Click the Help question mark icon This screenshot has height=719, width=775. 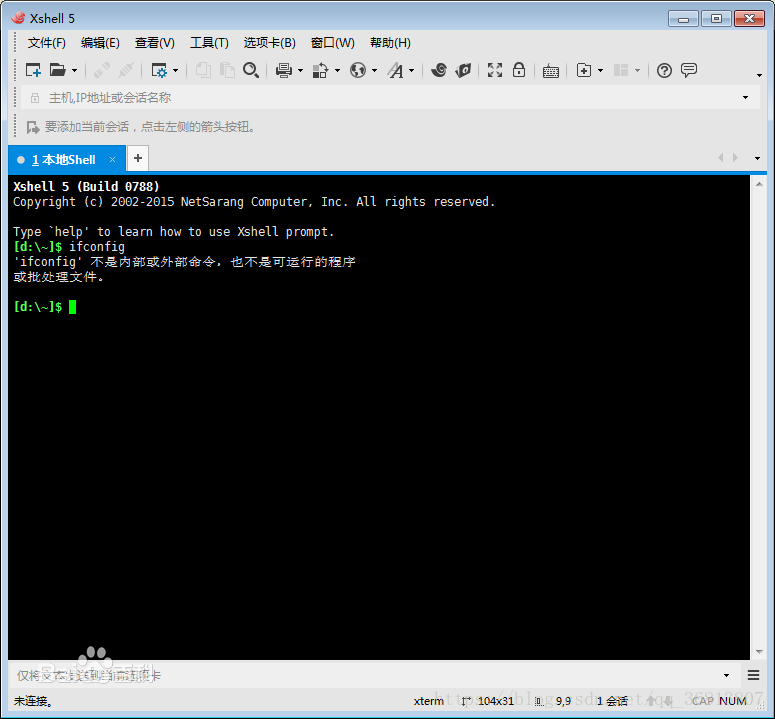click(x=664, y=71)
